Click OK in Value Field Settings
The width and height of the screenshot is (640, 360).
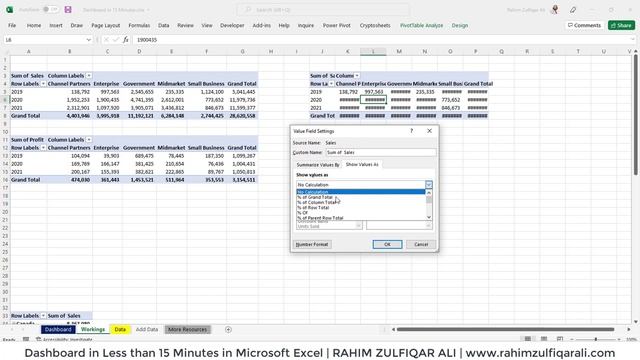[x=387, y=244]
